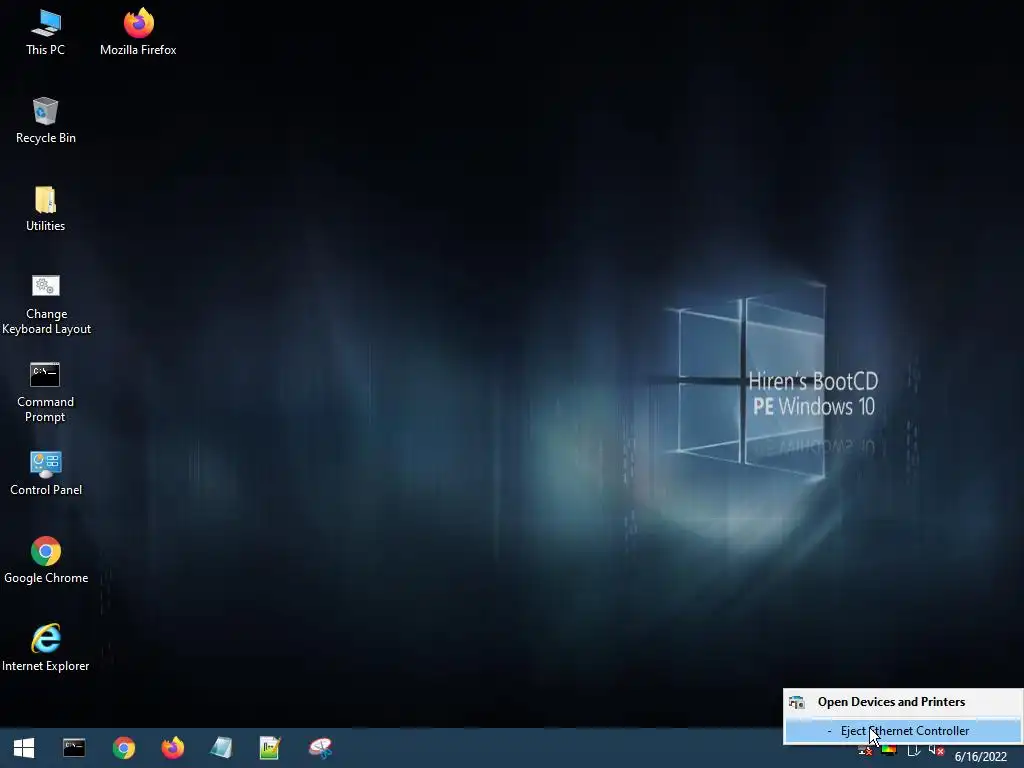This screenshot has height=768, width=1024.
Task: Launch Google Chrome from the taskbar
Action: point(123,748)
